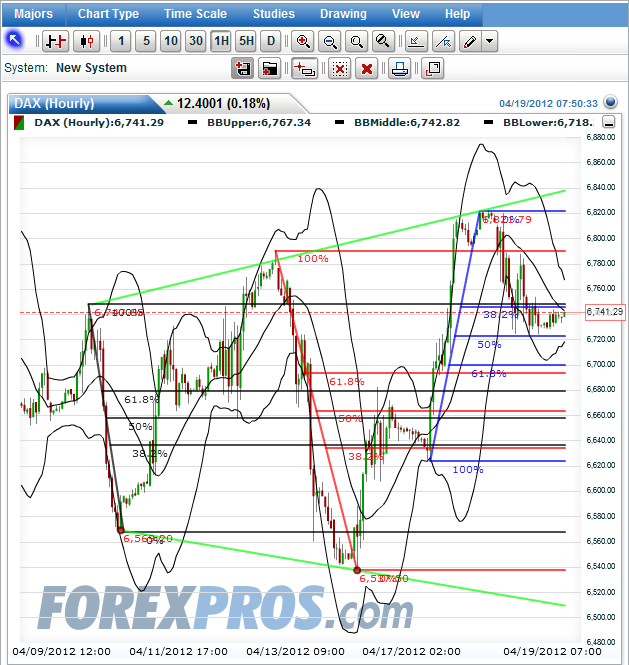Click the trend line drawing tool
629x665 pixels.
tap(443, 41)
